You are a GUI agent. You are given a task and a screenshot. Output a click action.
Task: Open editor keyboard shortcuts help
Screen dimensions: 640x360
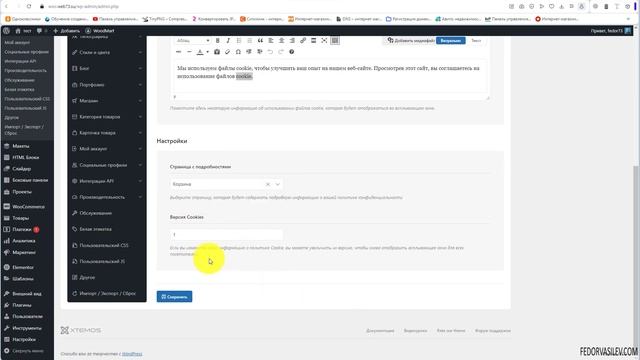pos(291,52)
